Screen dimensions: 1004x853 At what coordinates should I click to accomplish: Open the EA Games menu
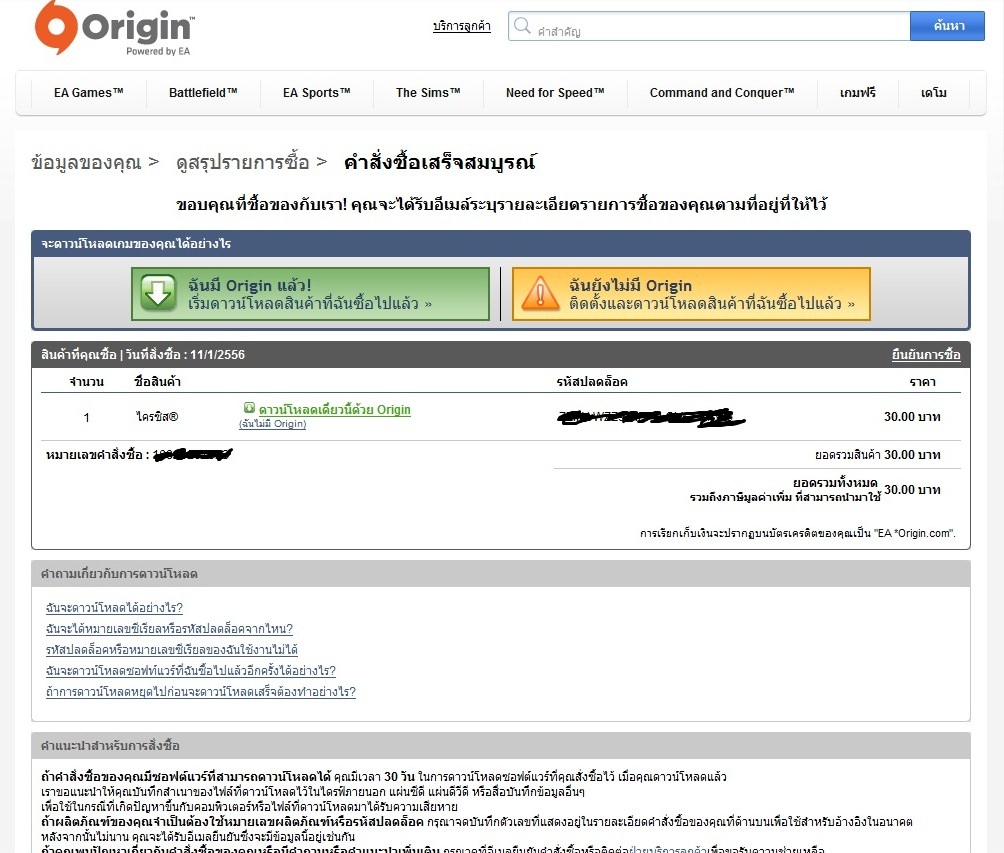tap(88, 93)
